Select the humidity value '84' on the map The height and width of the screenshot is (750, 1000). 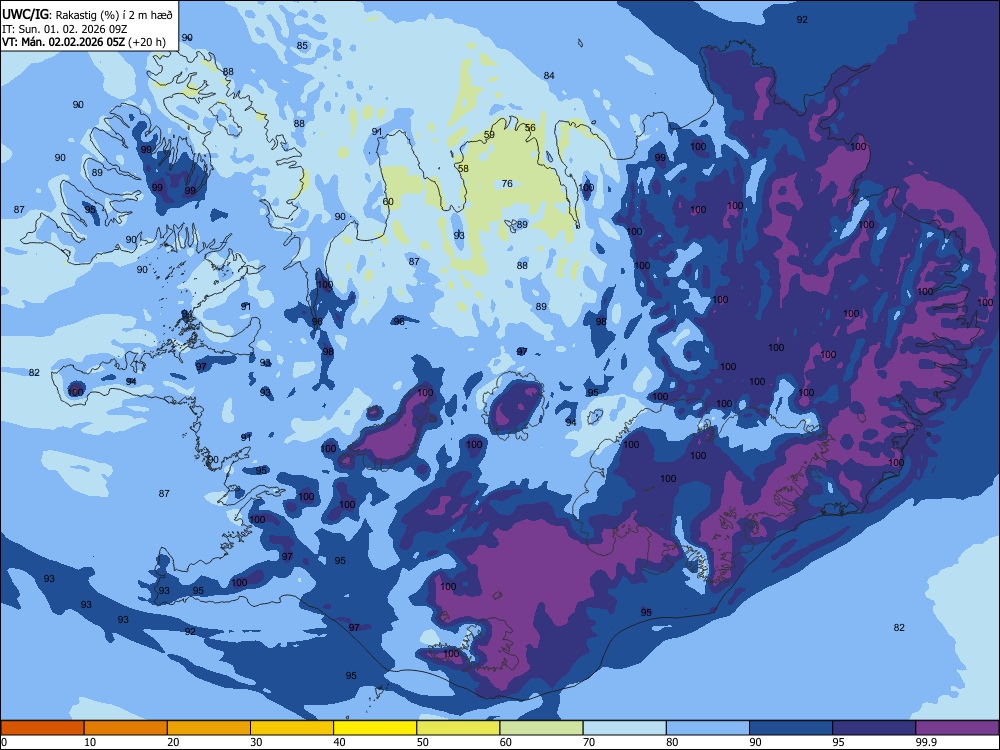pyautogui.click(x=549, y=76)
